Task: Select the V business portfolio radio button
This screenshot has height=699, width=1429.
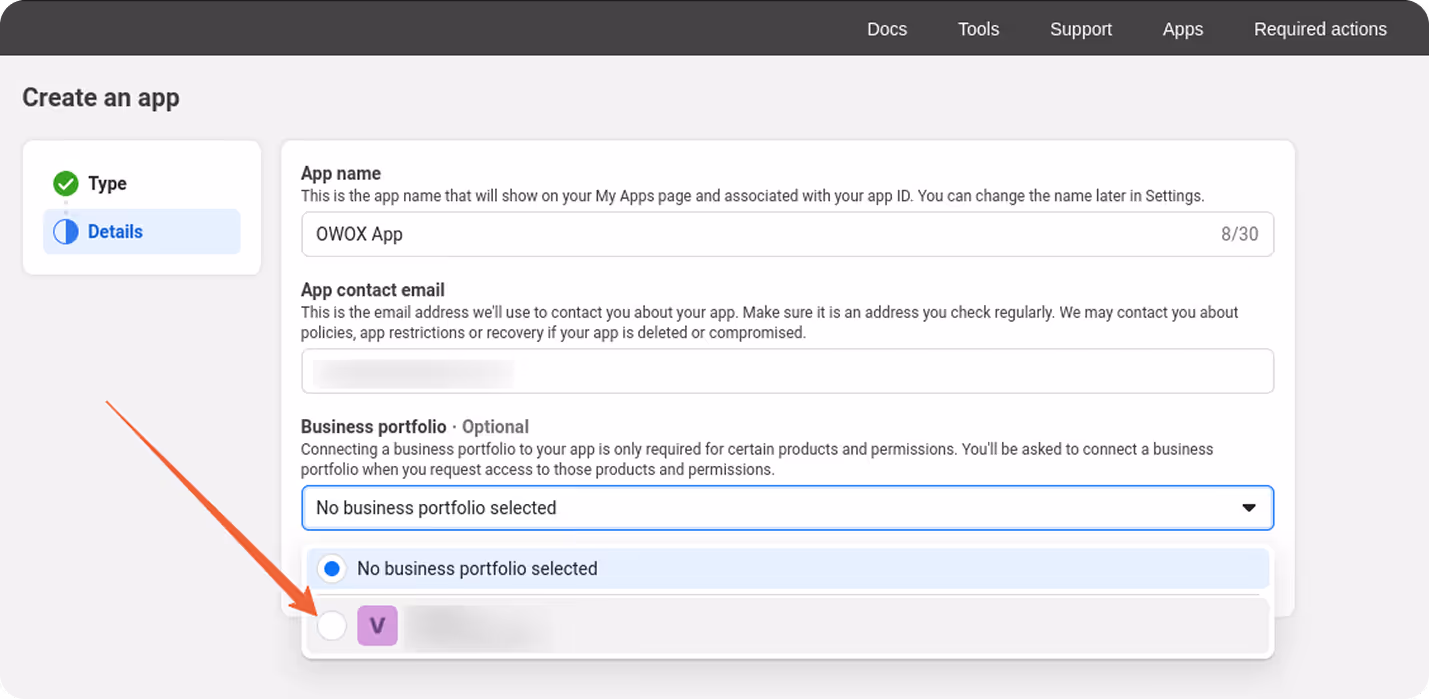Action: (331, 626)
